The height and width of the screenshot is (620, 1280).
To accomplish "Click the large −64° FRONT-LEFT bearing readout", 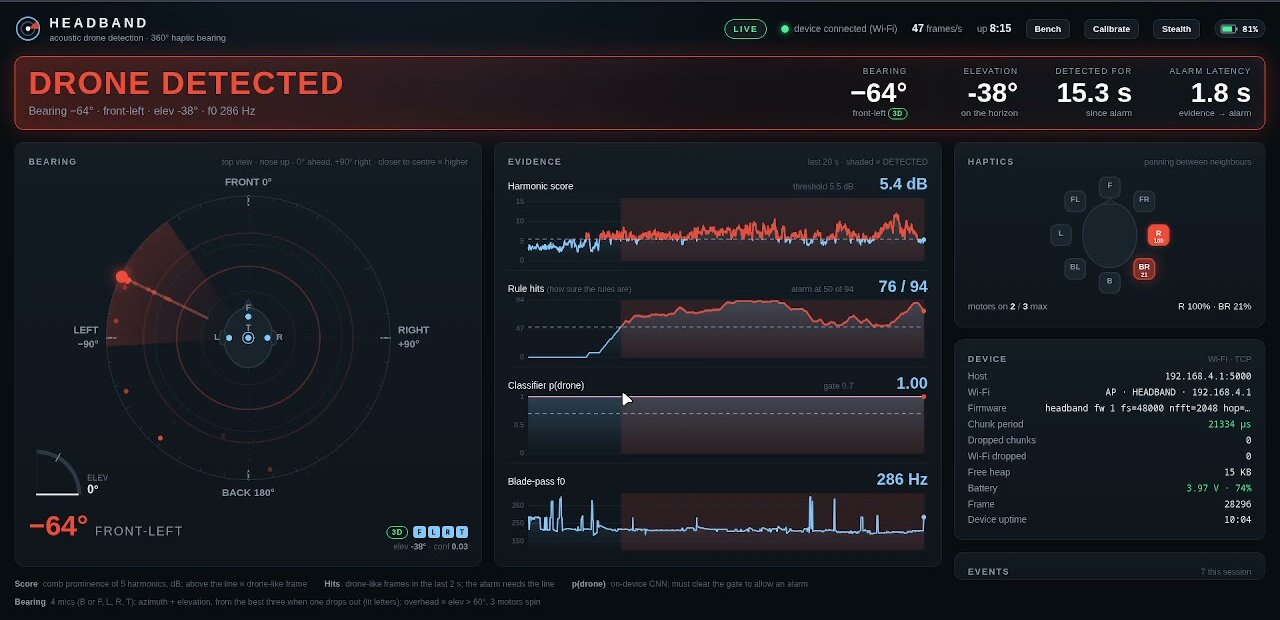I will click(105, 527).
